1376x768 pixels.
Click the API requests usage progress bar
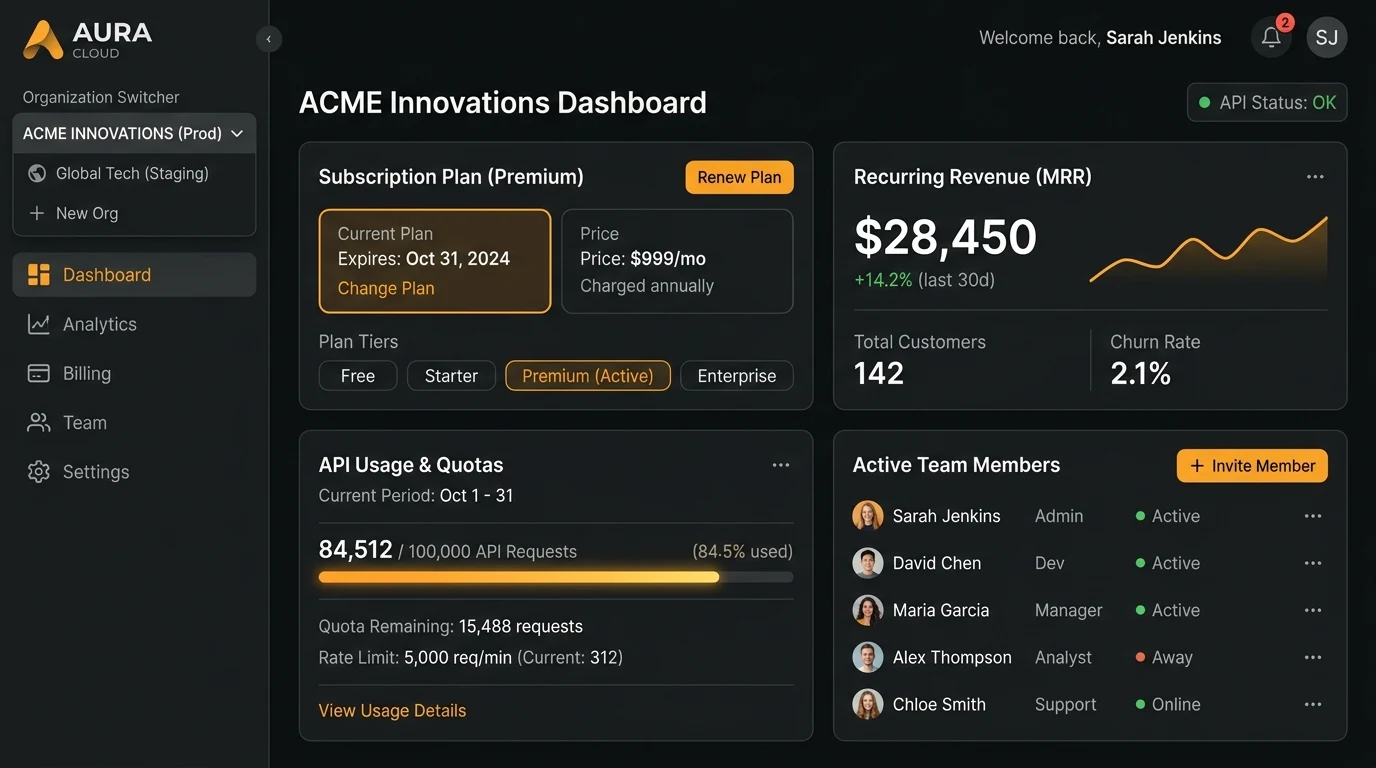pyautogui.click(x=556, y=577)
